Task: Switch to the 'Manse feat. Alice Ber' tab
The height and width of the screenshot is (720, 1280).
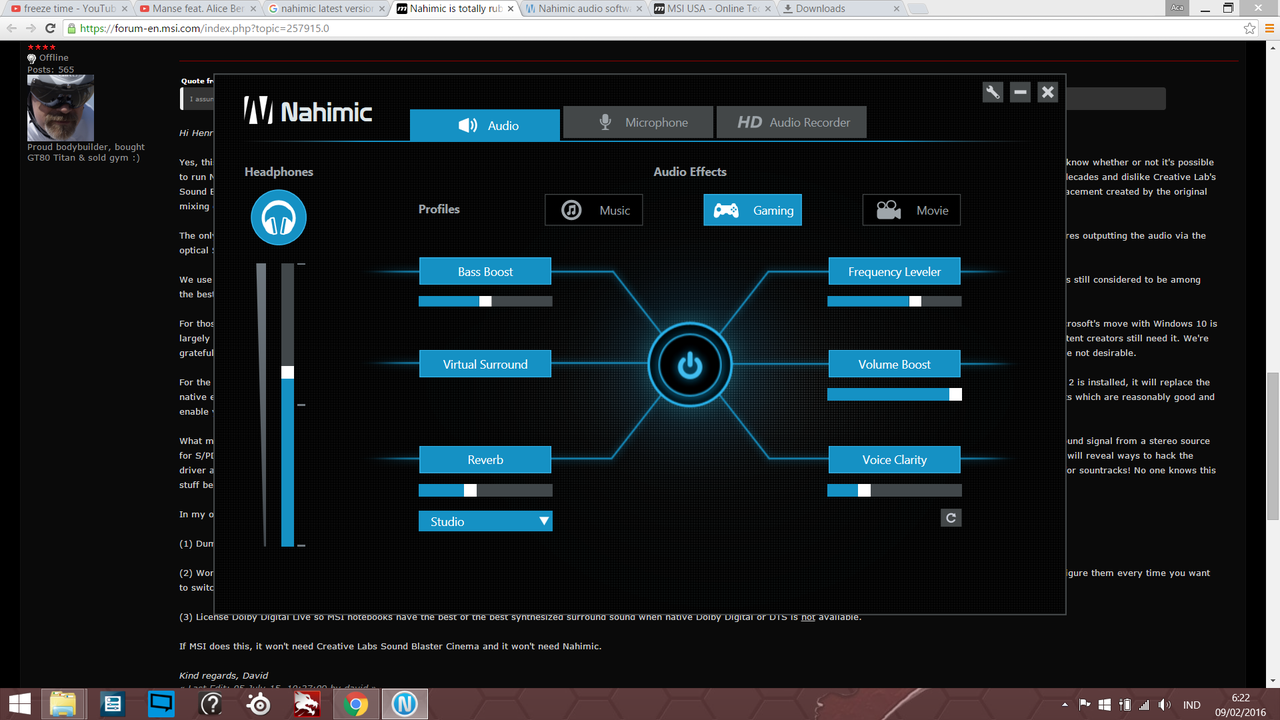Action: point(197,9)
